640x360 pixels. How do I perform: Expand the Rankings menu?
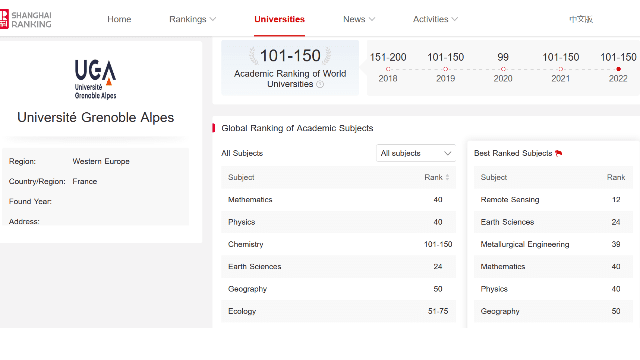(192, 19)
